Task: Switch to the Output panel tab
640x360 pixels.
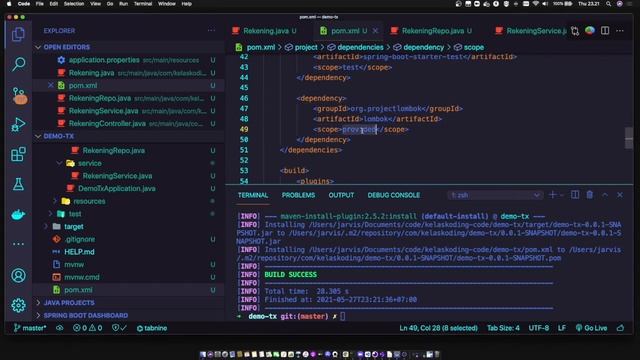Action: click(x=341, y=196)
